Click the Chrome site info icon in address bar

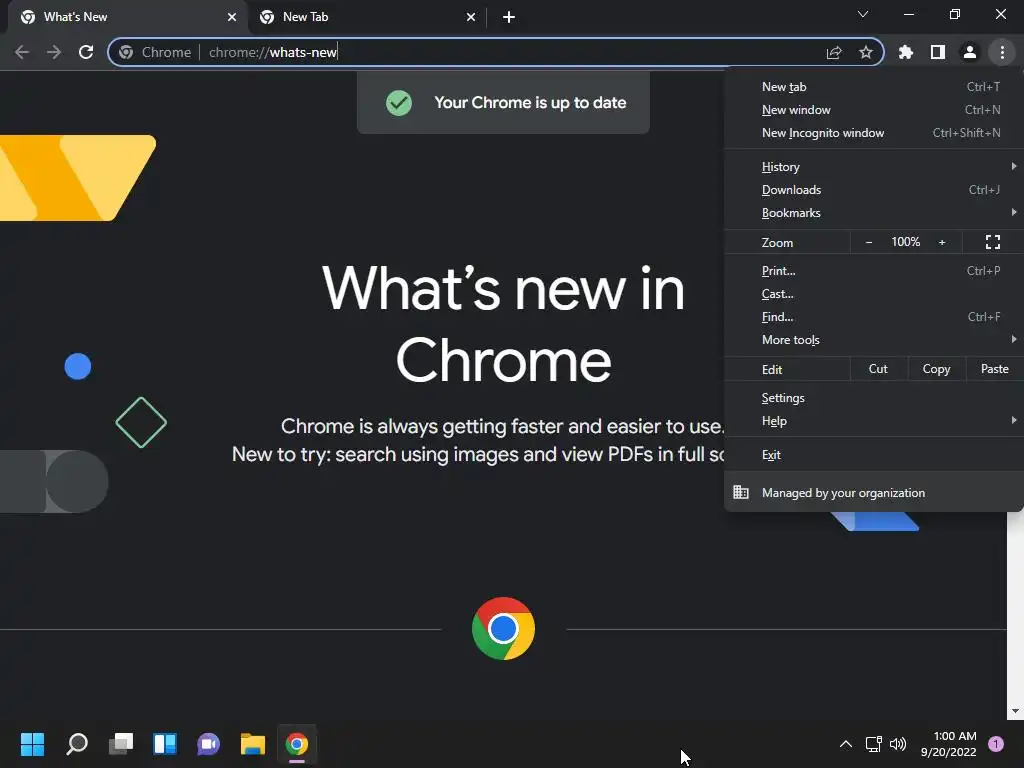(126, 52)
